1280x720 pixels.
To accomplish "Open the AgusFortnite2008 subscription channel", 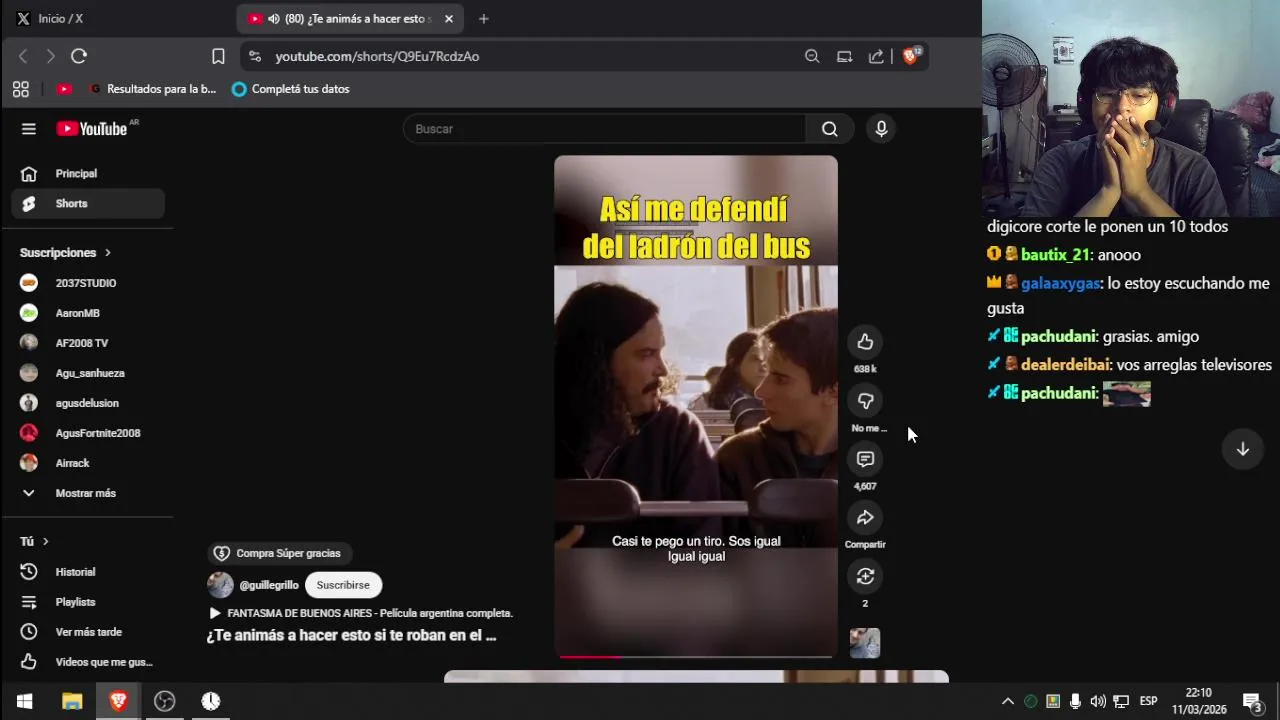I will pos(88,433).
